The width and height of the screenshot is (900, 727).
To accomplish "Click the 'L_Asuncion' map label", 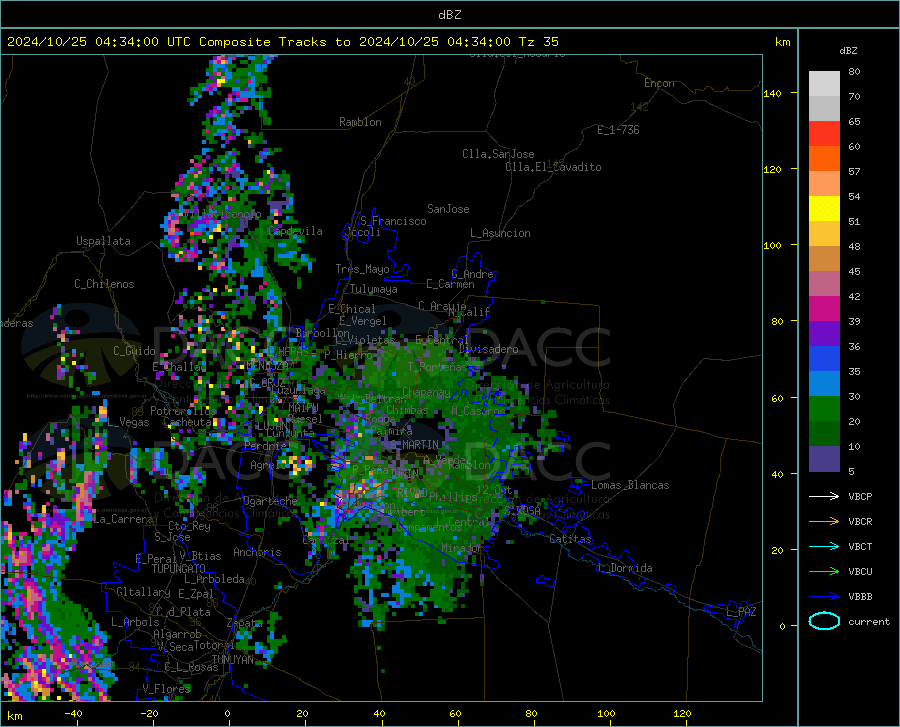I will click(x=500, y=233).
